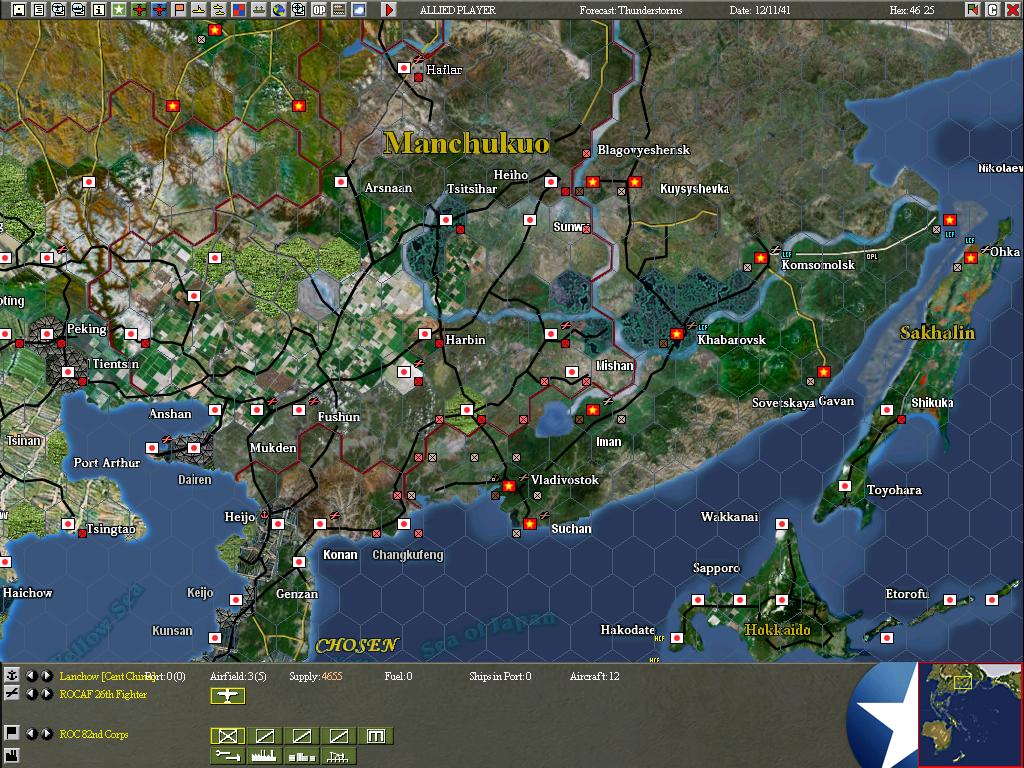The image size is (1024, 768).
Task: Click the minimap world overview
Action: (970, 714)
